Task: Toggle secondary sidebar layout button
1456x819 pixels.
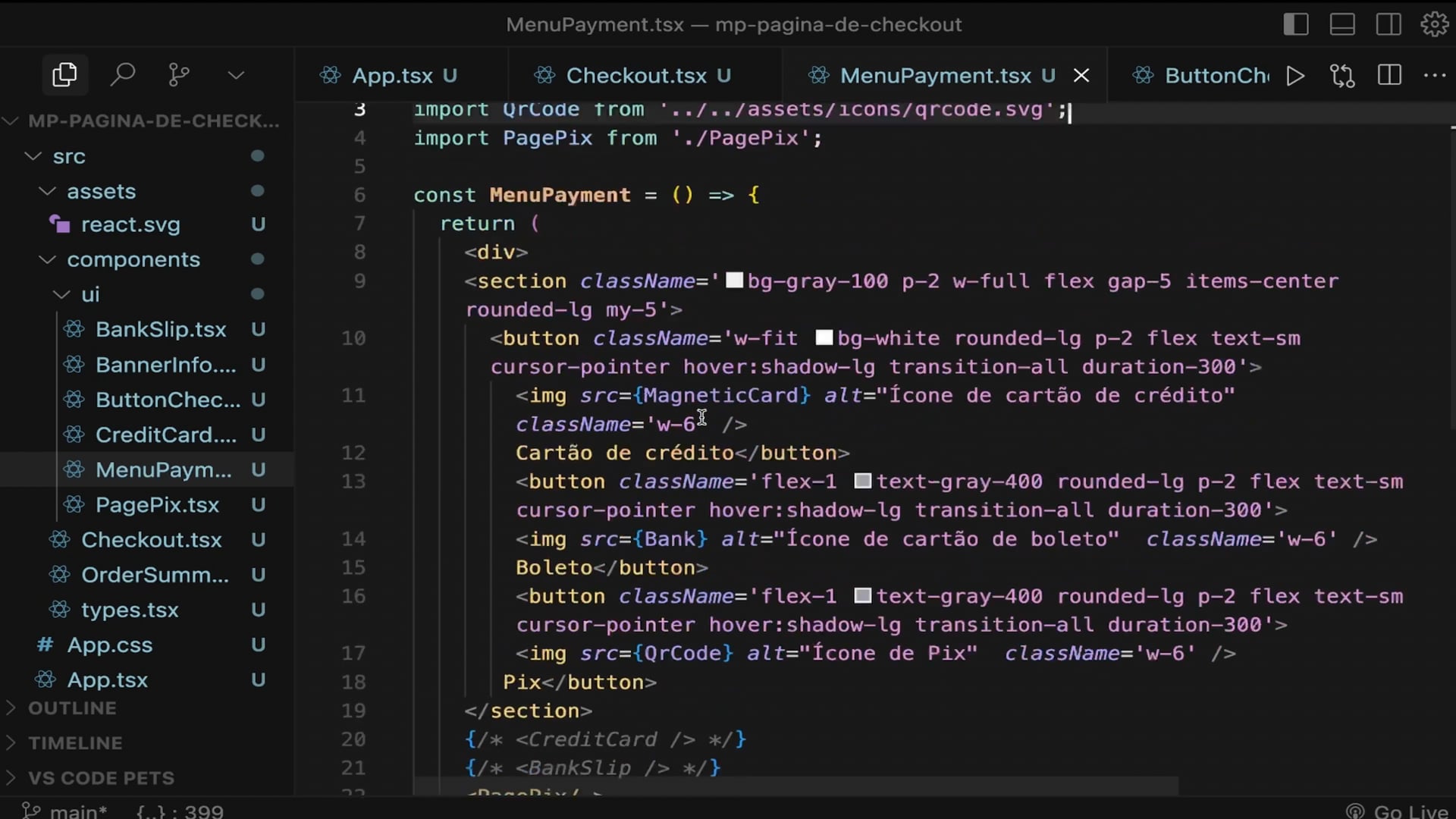Action: pos(1389,24)
